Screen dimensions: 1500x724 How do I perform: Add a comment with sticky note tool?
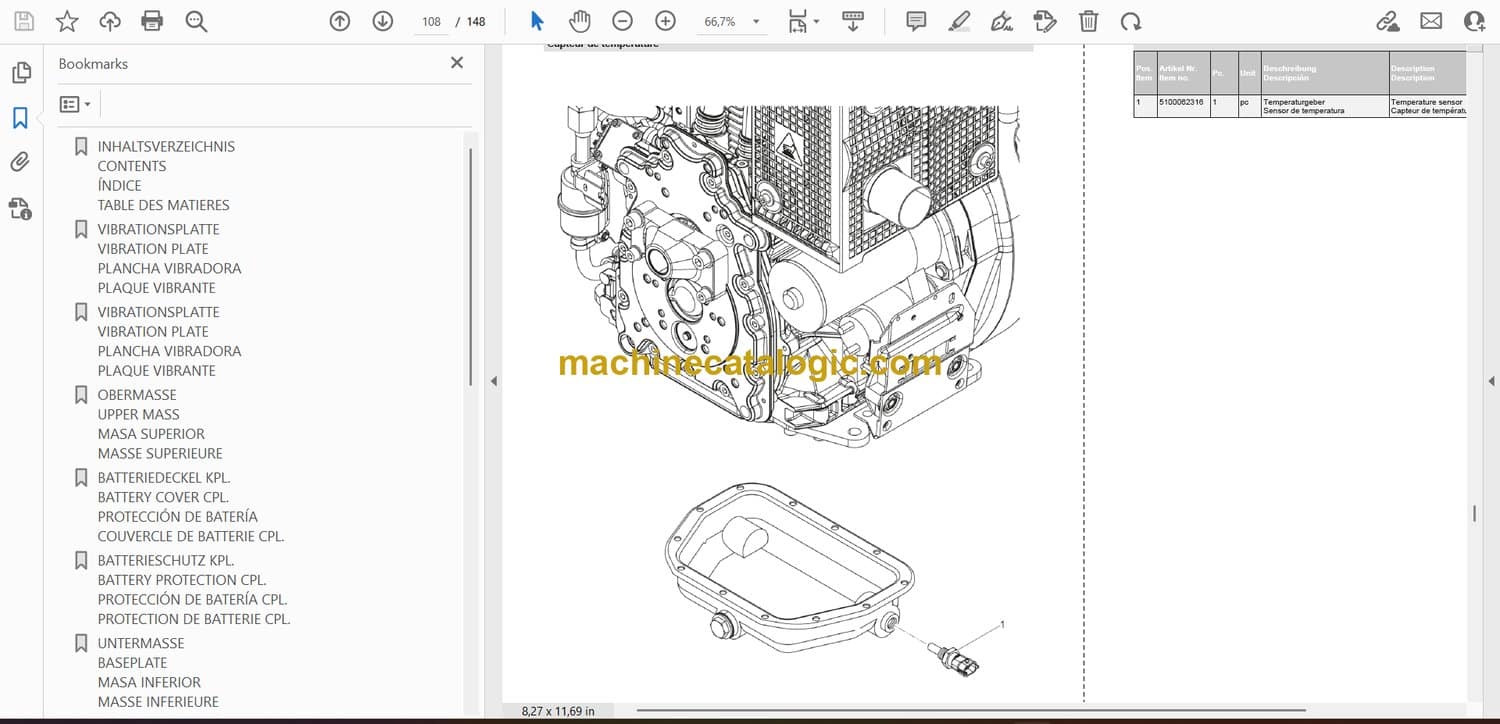coord(915,21)
